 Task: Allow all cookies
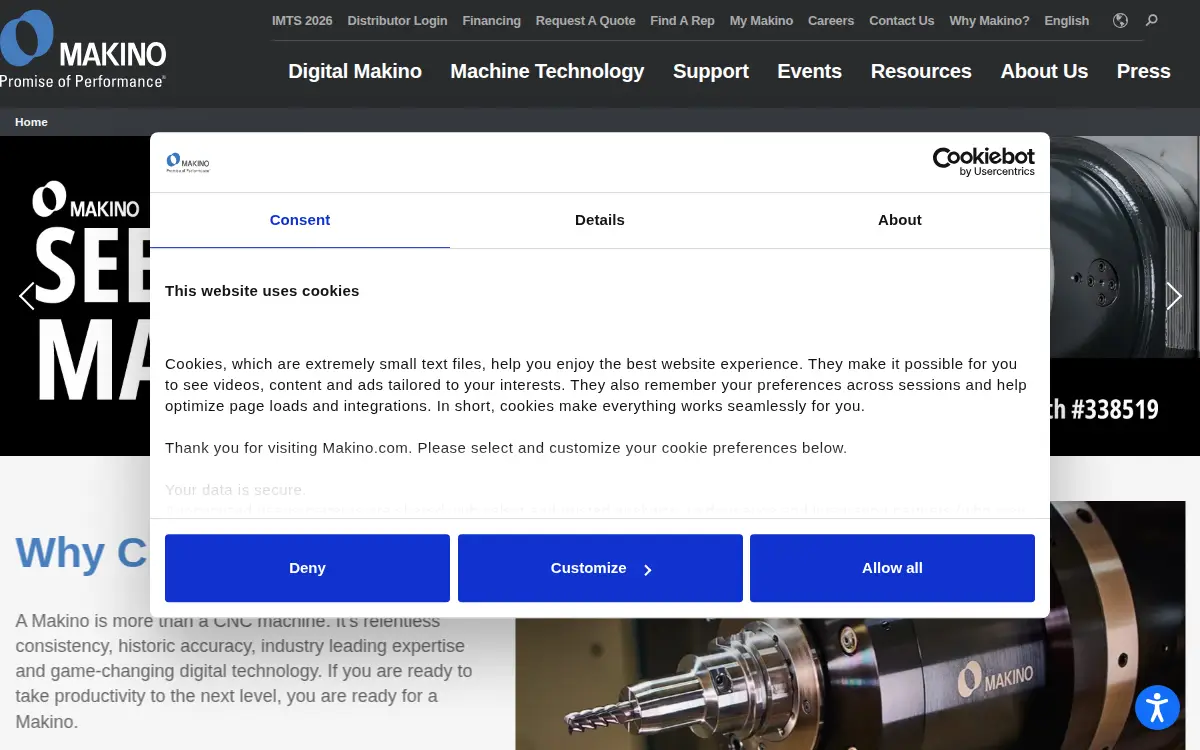click(x=892, y=568)
